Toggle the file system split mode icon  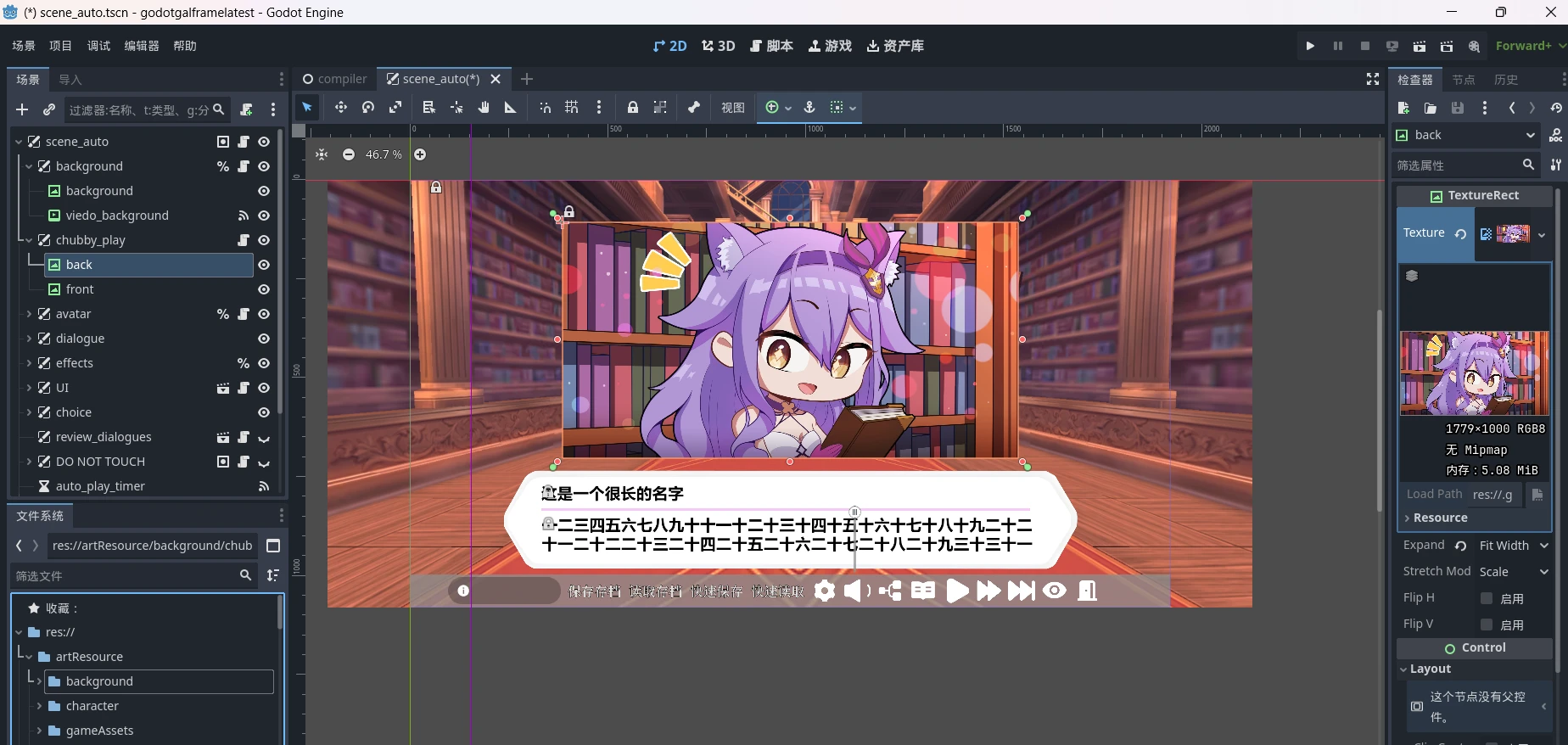pos(273,546)
